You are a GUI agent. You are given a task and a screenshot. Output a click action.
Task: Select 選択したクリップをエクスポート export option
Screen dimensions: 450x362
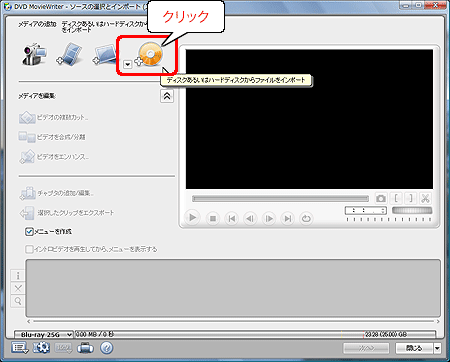tap(67, 213)
